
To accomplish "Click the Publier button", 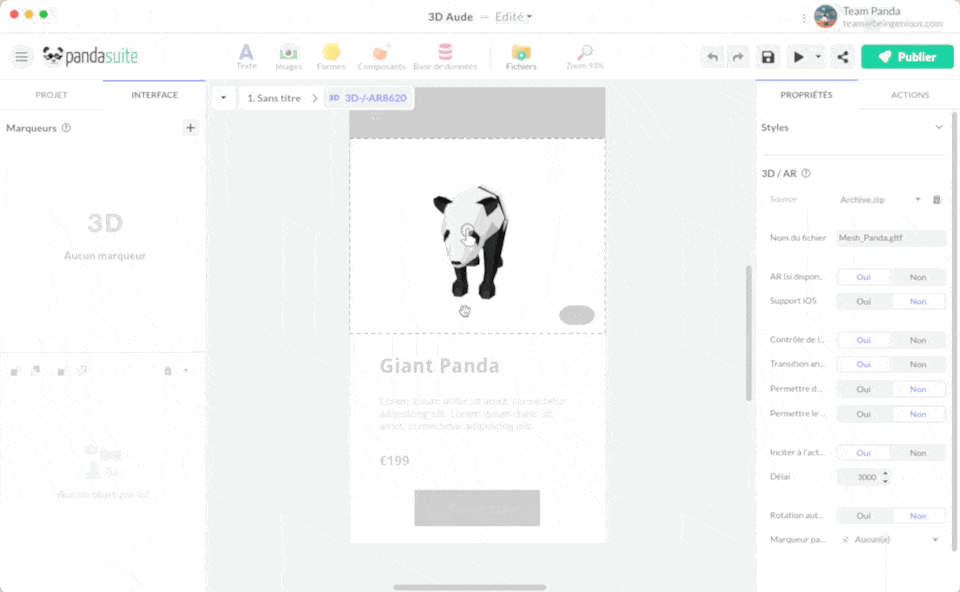I will pyautogui.click(x=907, y=57).
